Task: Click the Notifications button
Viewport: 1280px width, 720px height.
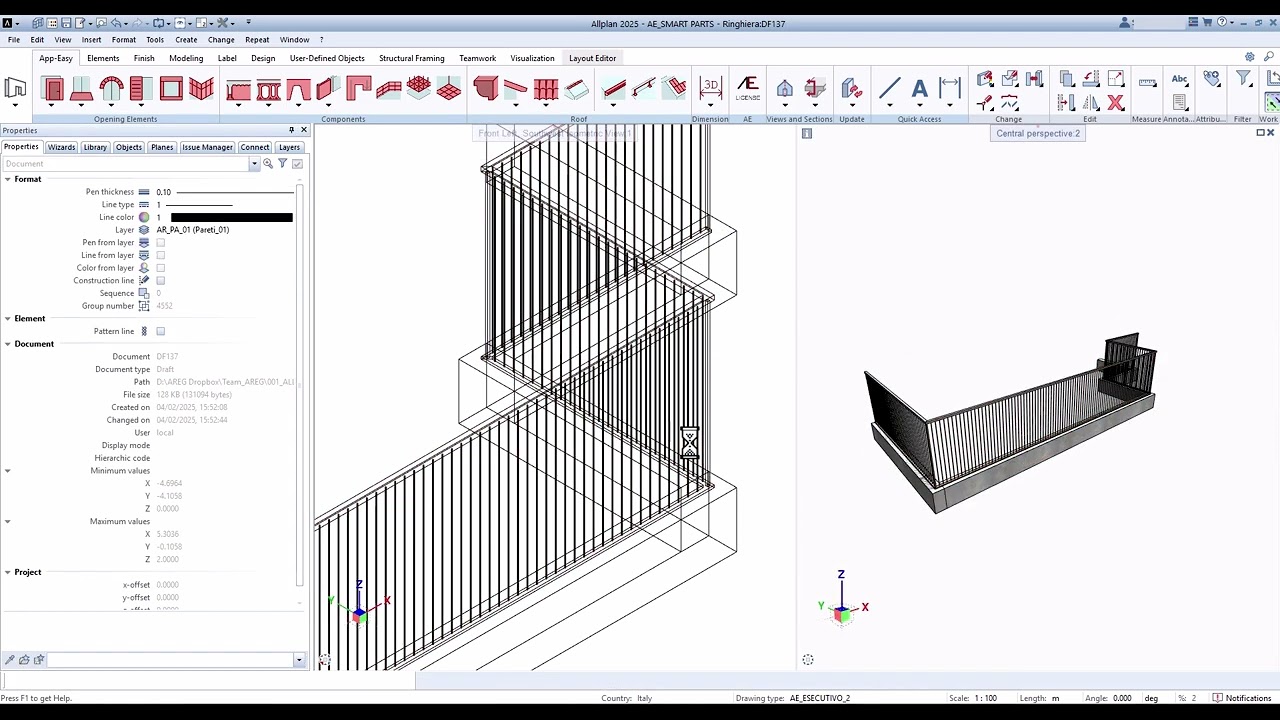Action: 1242,698
